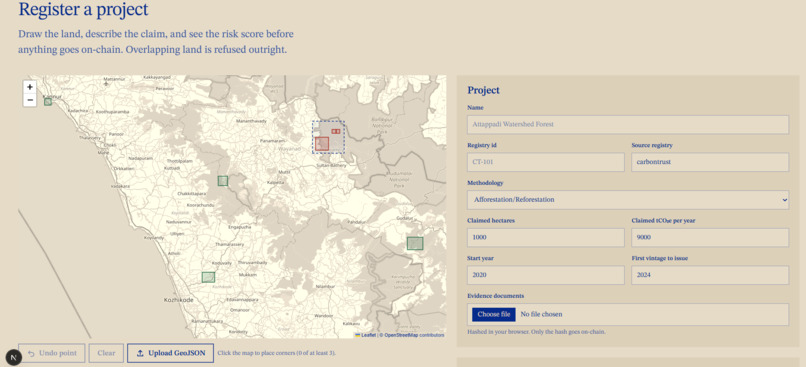Click the 'Project' panel title
Screen dimensions: 806x367
(x=483, y=90)
